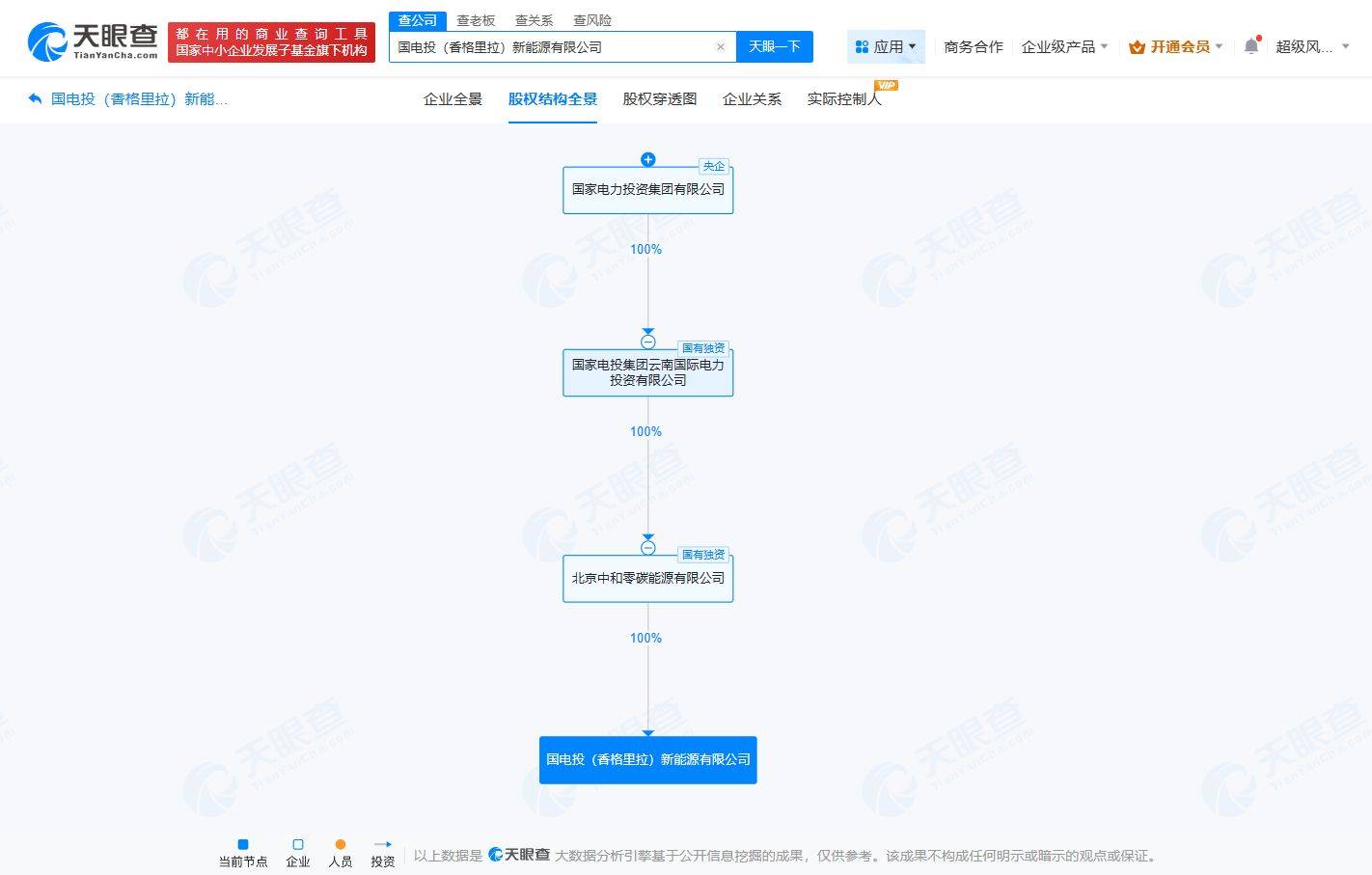Click the 企业 legend outline icon

pyautogui.click(x=298, y=844)
